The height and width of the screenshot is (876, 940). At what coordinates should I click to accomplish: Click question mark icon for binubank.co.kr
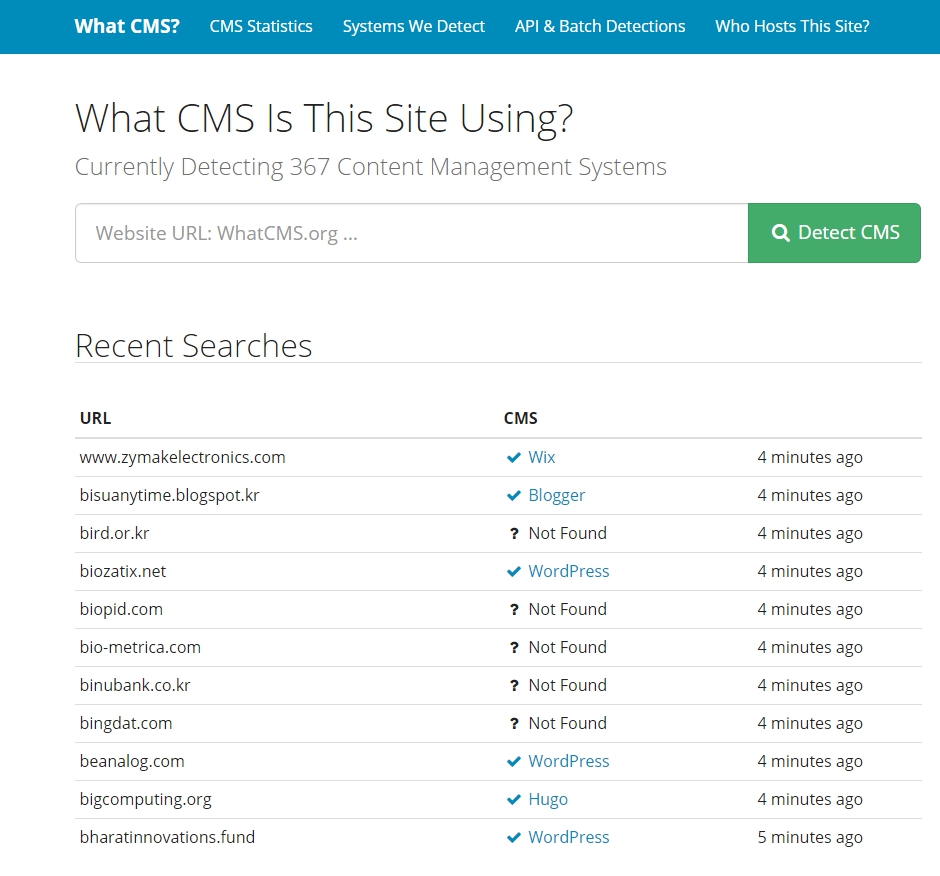(514, 685)
